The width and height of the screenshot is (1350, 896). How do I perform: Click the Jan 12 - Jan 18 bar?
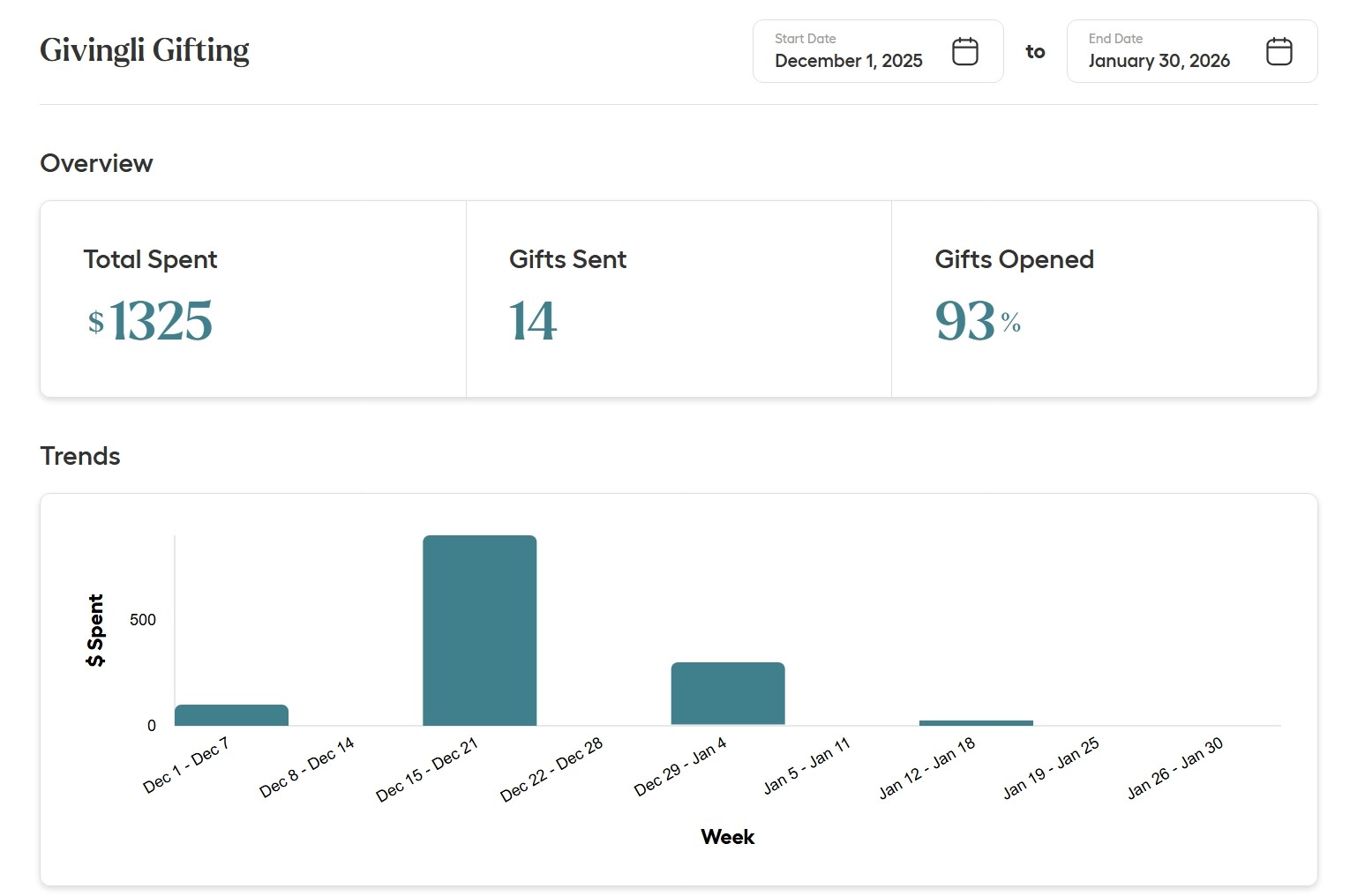pyautogui.click(x=975, y=721)
